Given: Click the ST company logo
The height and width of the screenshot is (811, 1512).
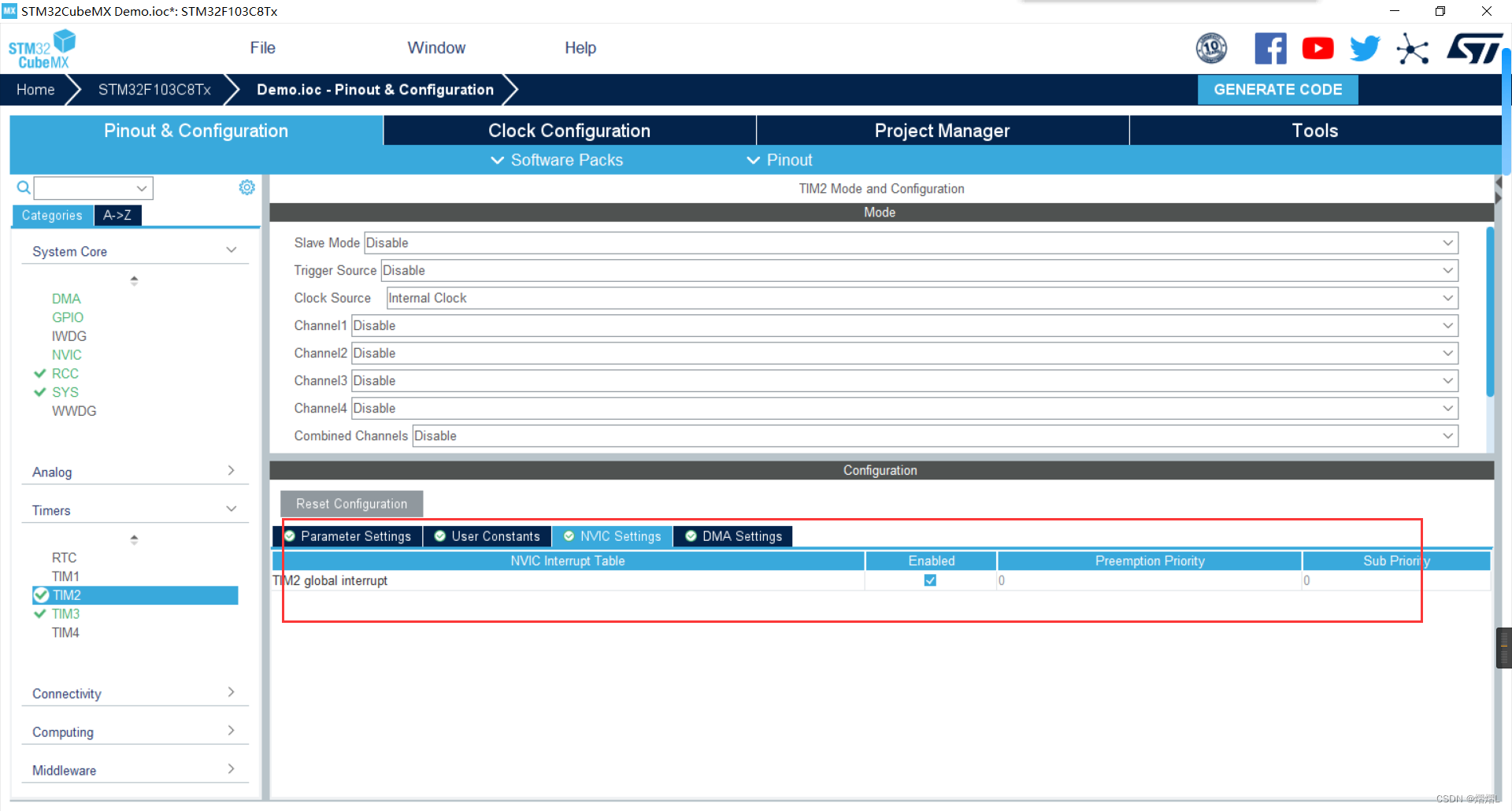Looking at the screenshot, I should coord(1474,49).
